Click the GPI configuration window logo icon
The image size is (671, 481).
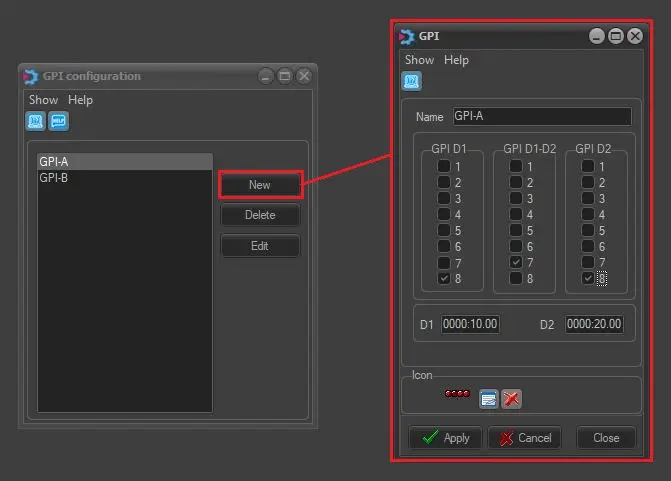tap(30, 76)
